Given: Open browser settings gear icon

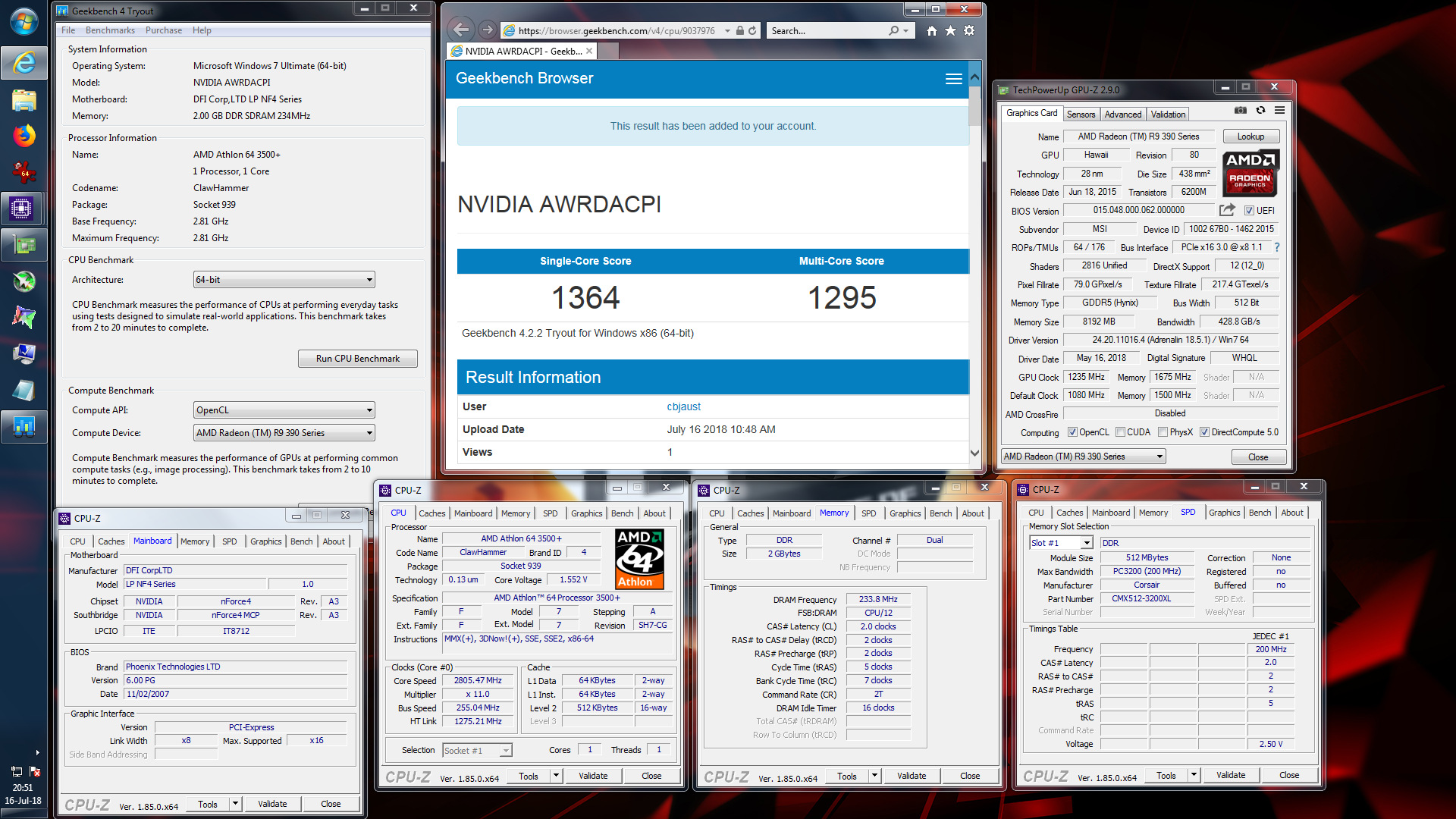Looking at the screenshot, I should [969, 30].
